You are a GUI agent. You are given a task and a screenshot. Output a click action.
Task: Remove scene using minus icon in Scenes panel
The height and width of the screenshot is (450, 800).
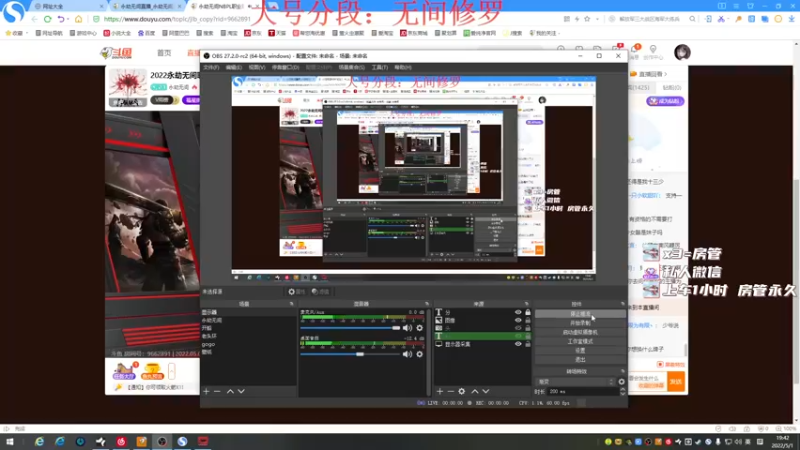tap(217, 391)
